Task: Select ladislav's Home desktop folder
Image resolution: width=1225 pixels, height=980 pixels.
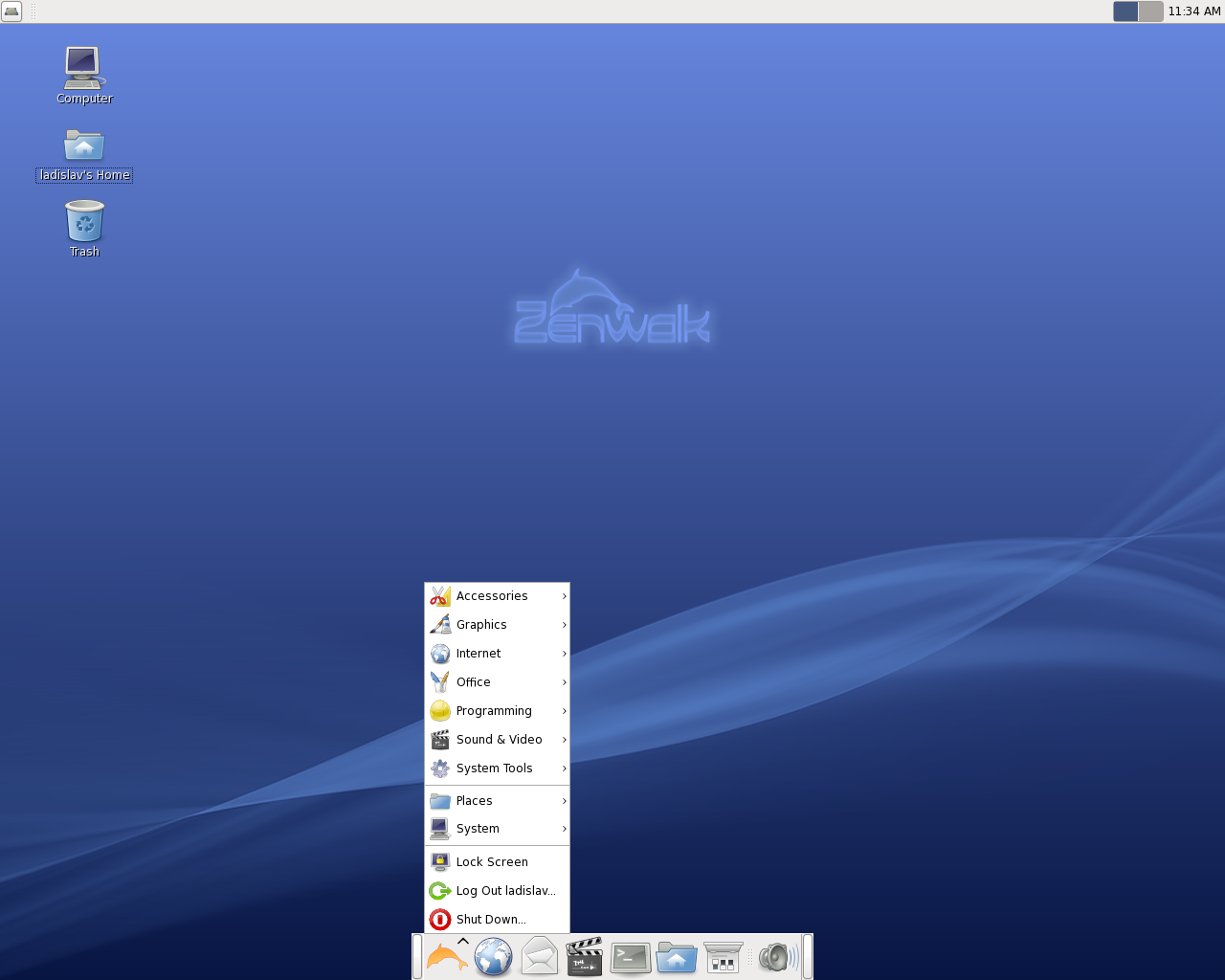Action: click(x=84, y=154)
